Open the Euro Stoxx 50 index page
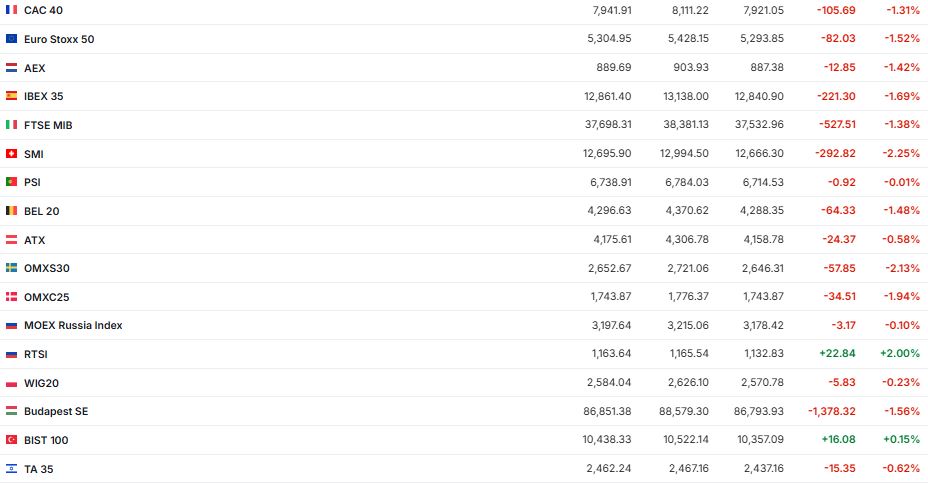 59,39
